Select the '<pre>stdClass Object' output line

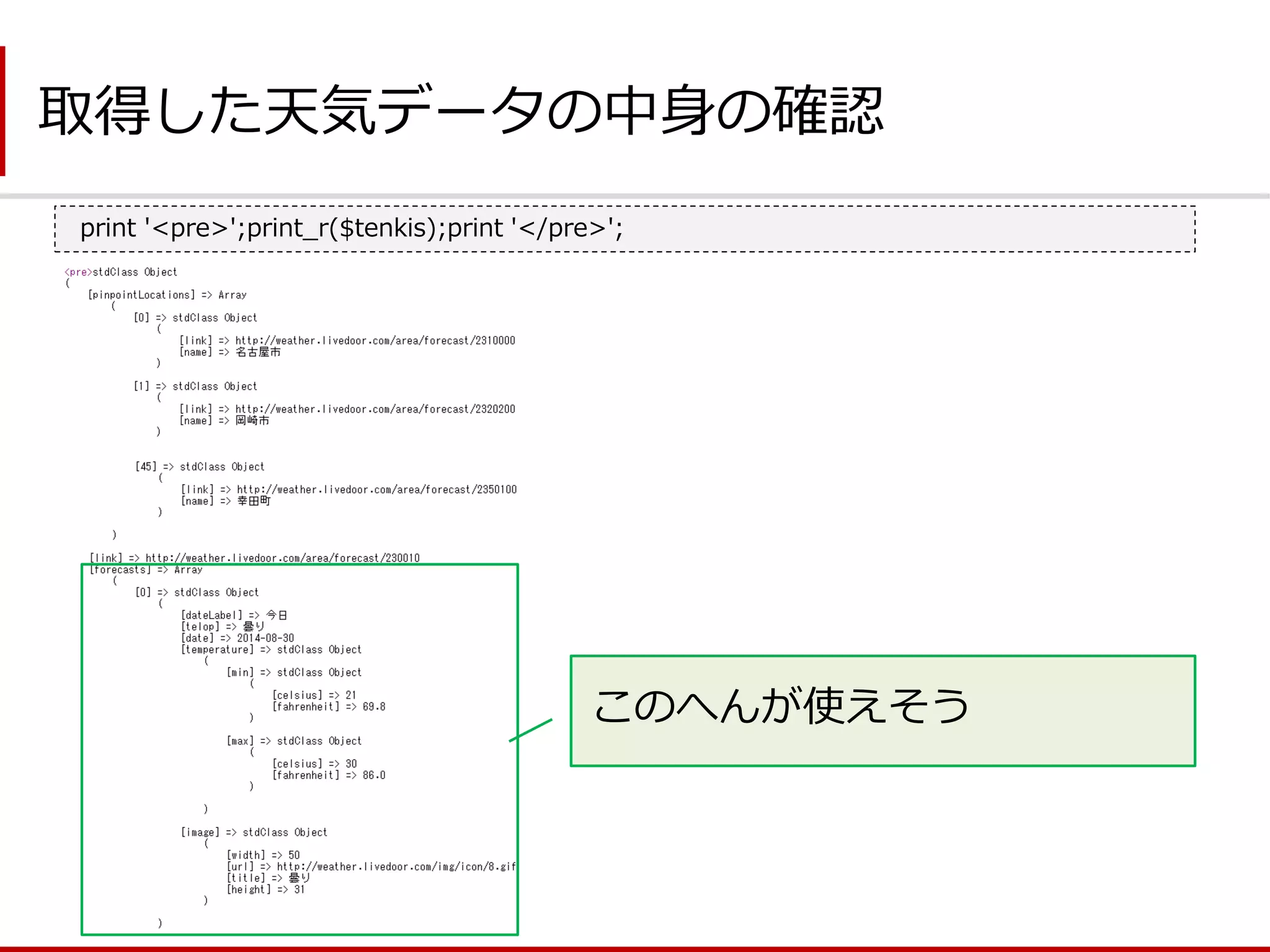pos(121,272)
